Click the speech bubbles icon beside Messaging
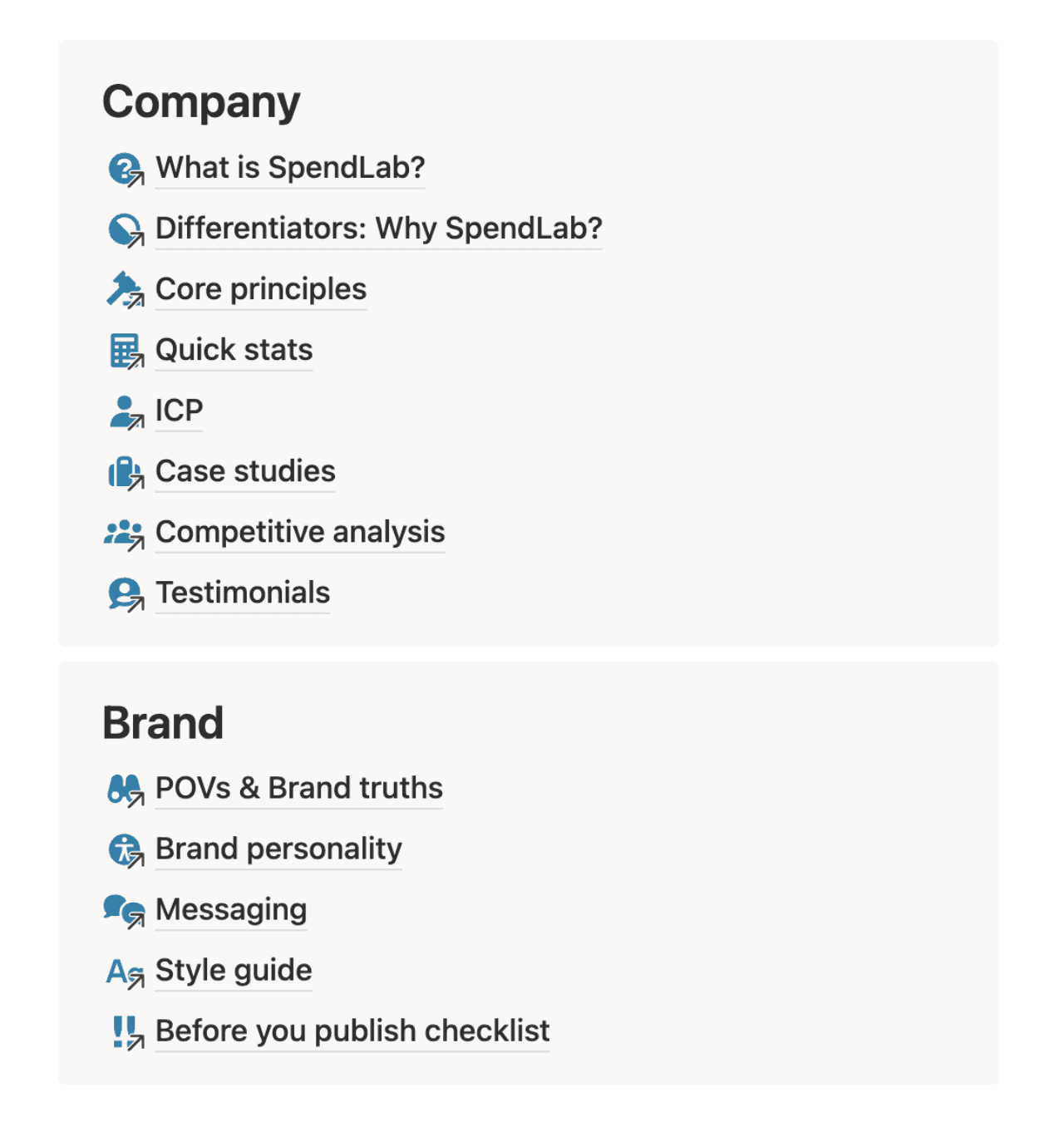The height and width of the screenshot is (1122, 1064). click(124, 910)
